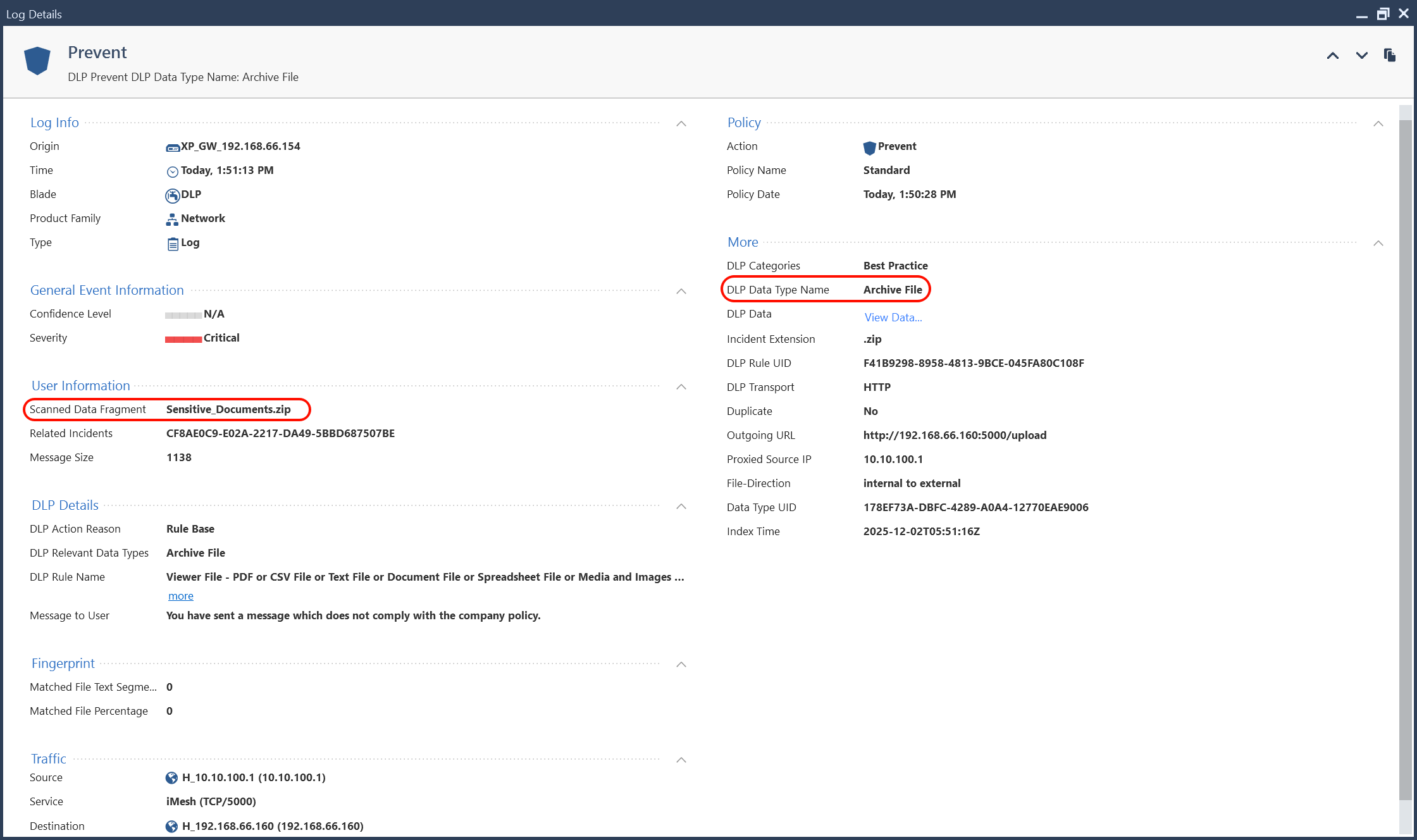1417x840 pixels.
Task: Click the gateway icon beside XP_GW origin
Action: coord(173,147)
